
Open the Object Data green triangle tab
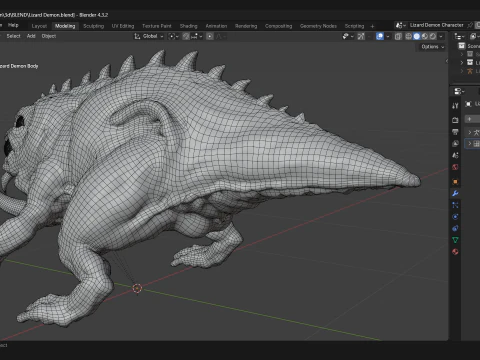click(455, 240)
